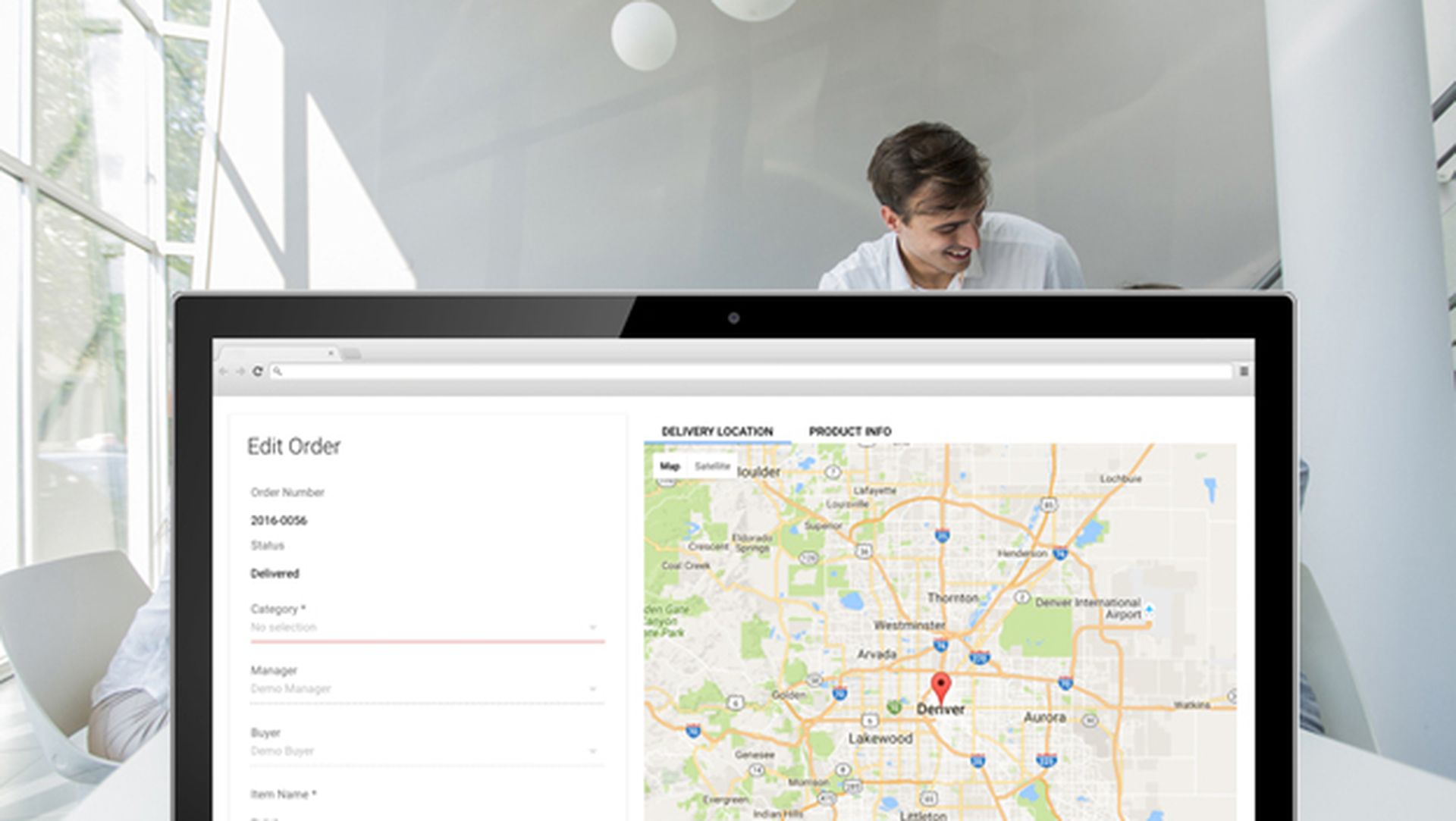The width and height of the screenshot is (1456, 821).
Task: Click the magnifier search icon in the address bar
Action: [279, 371]
